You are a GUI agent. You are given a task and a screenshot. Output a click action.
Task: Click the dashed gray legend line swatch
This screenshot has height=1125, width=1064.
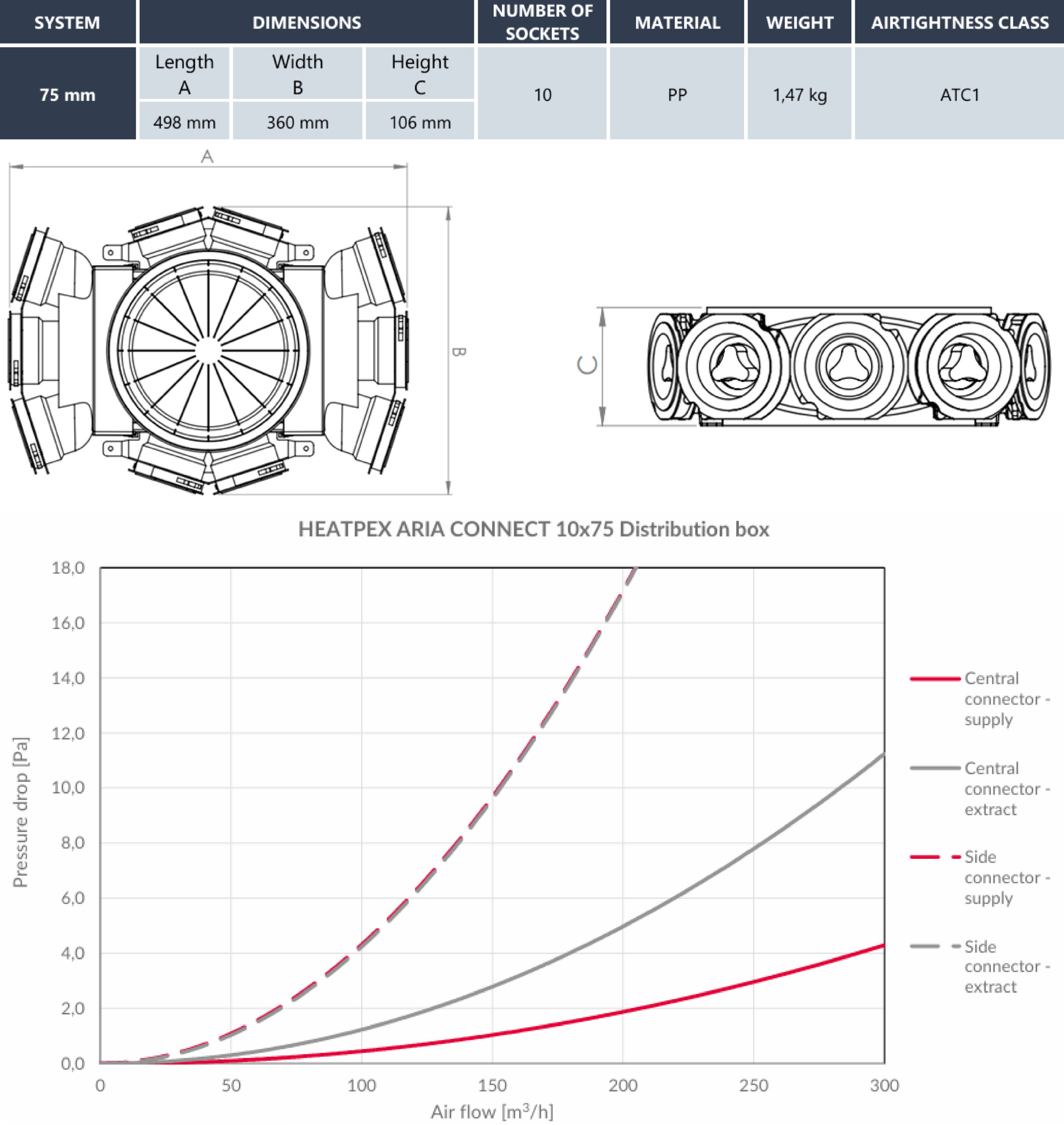coord(935,946)
